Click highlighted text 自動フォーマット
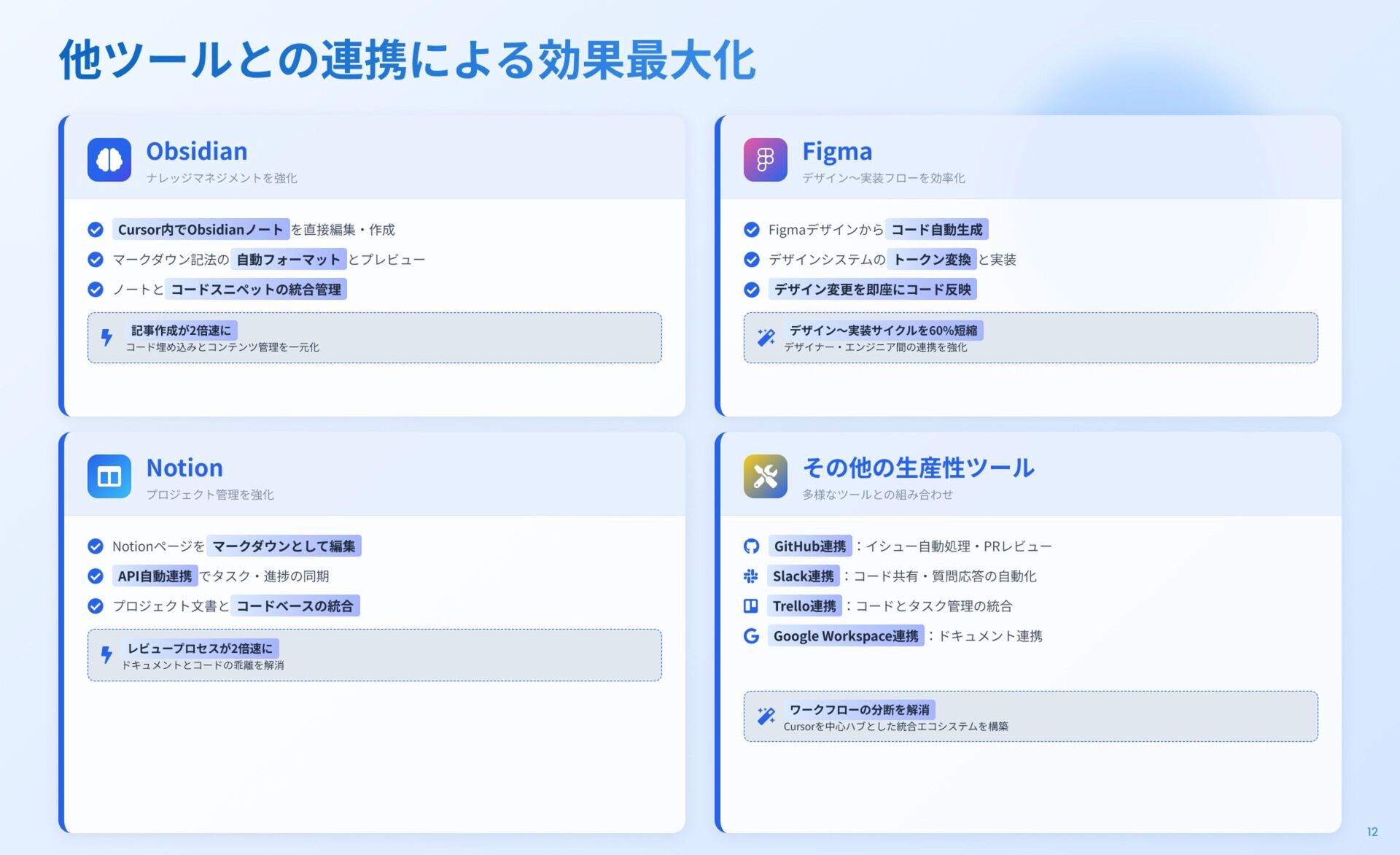Image resolution: width=1400 pixels, height=855 pixels. pos(289,260)
